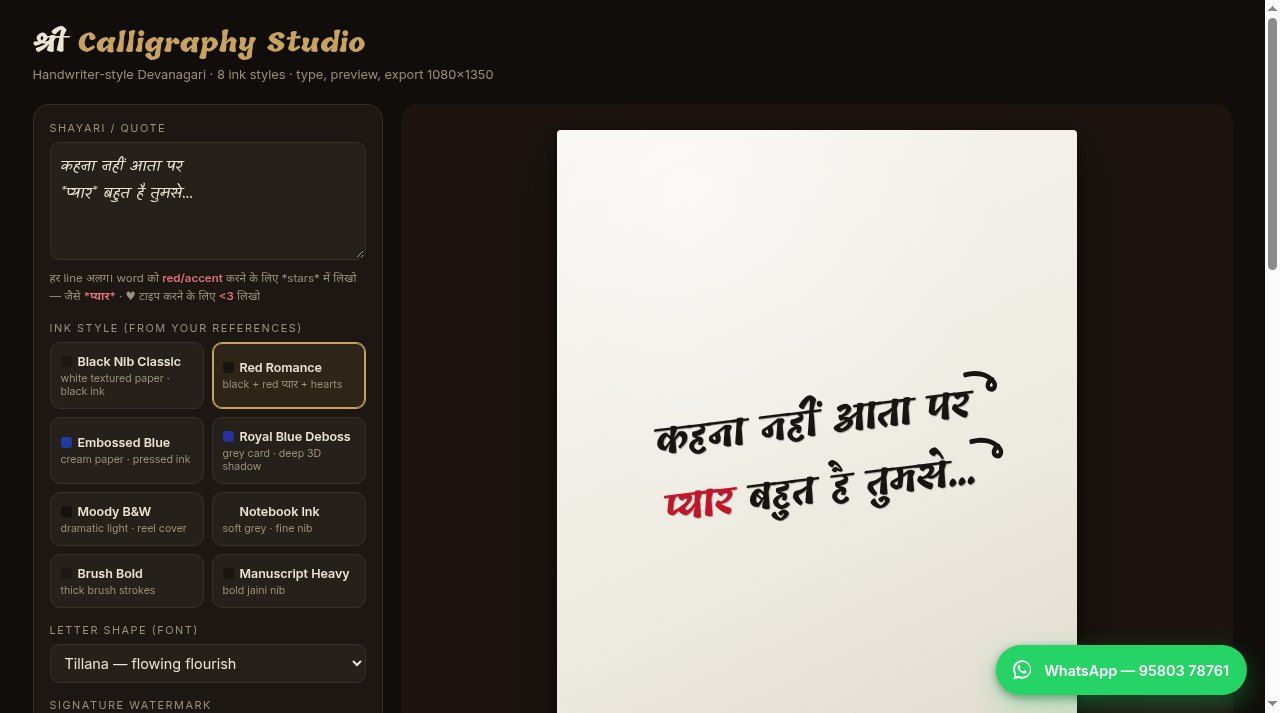Click the 'LETTER SHAPE (FONT)' label
Image resolution: width=1280 pixels, height=713 pixels.
[x=124, y=630]
